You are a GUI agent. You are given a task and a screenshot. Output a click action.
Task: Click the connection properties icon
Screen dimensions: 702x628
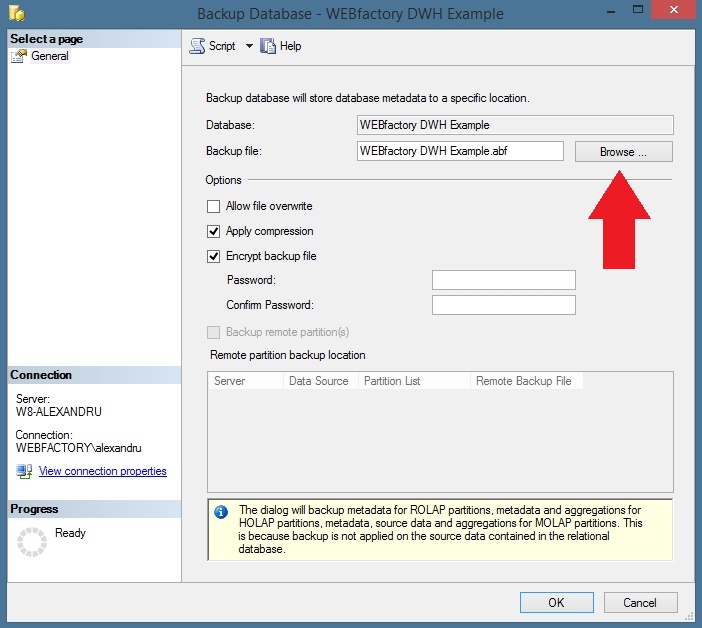24,471
